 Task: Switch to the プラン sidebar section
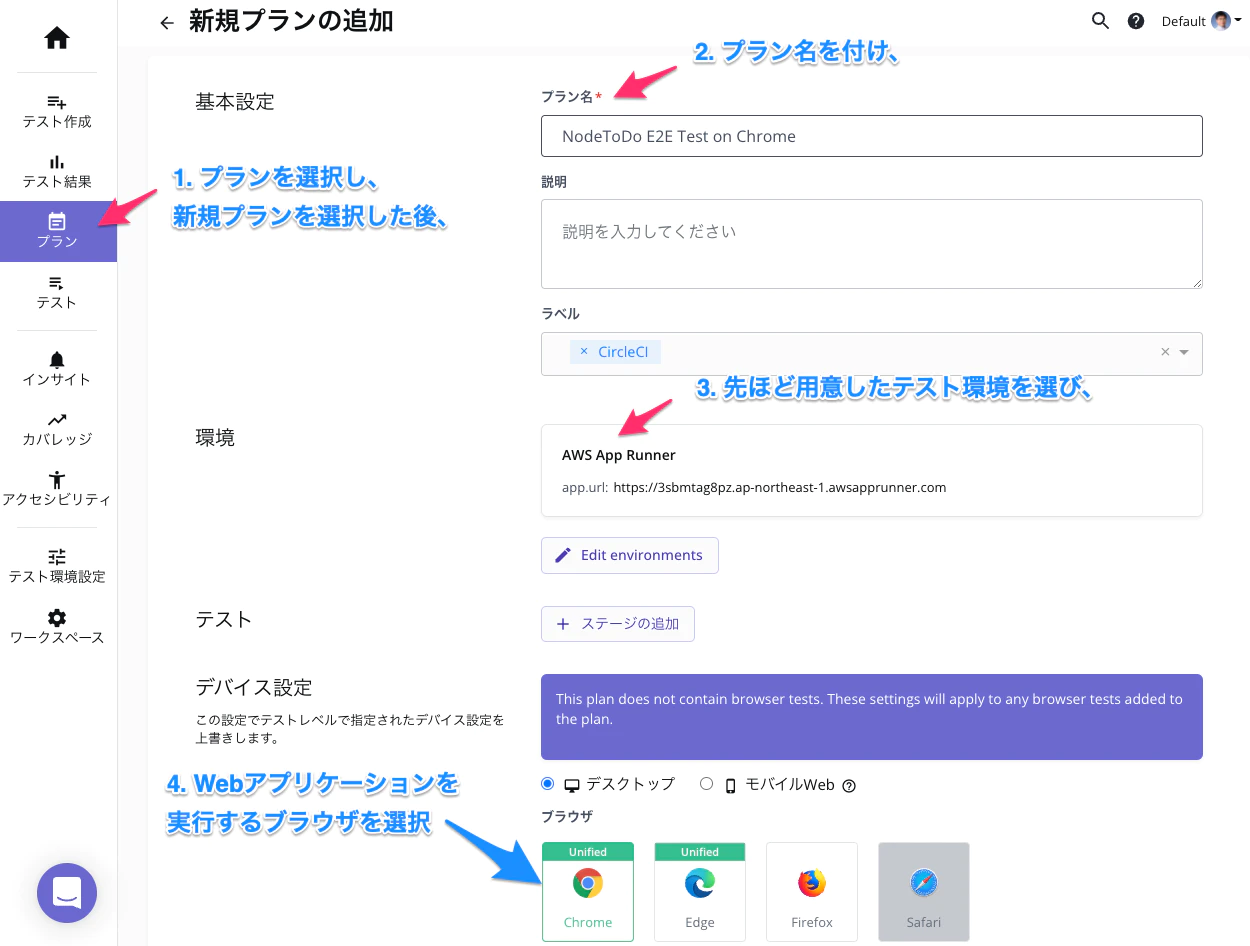coord(57,231)
